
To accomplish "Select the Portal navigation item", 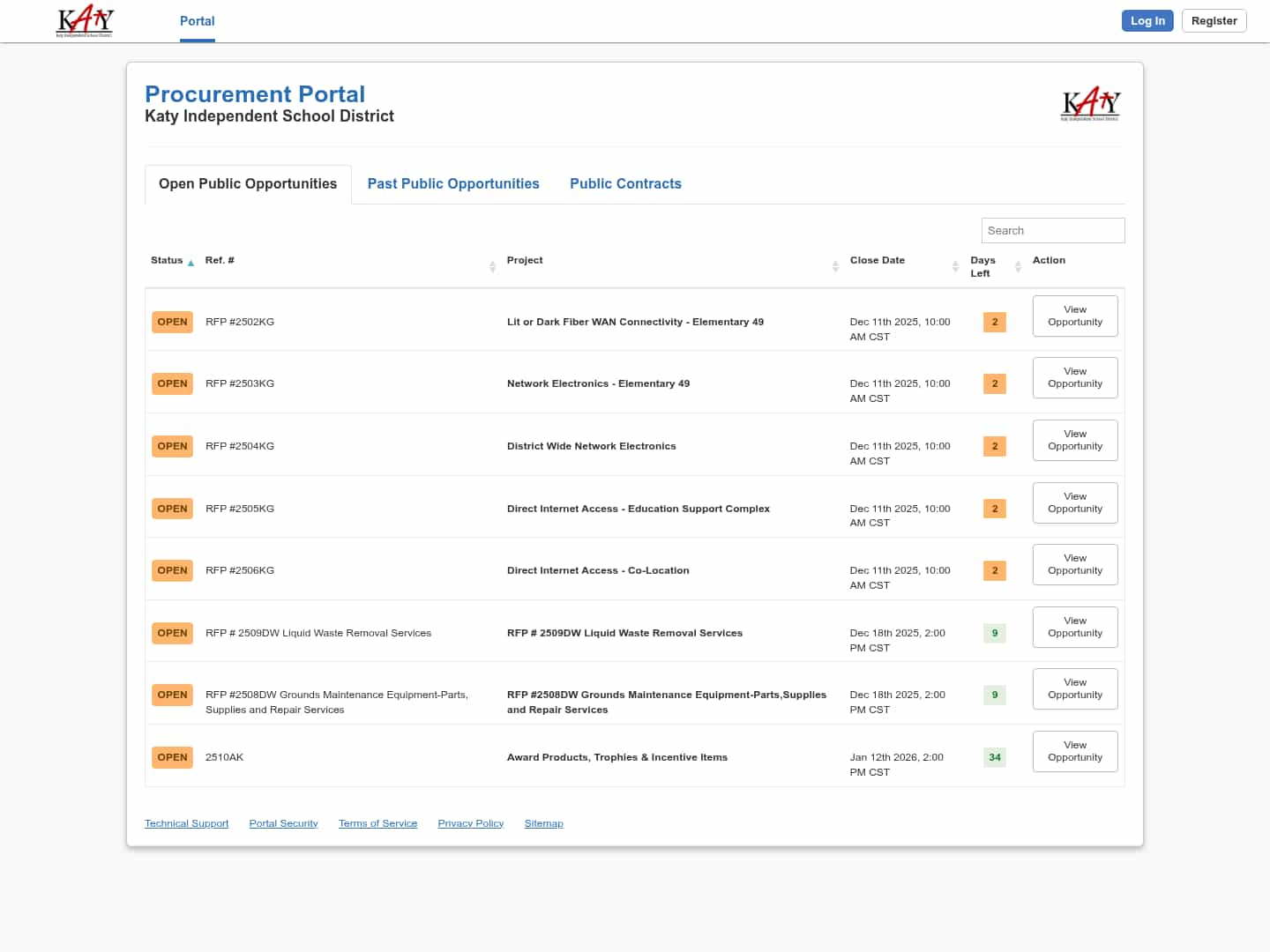I will pos(197,21).
